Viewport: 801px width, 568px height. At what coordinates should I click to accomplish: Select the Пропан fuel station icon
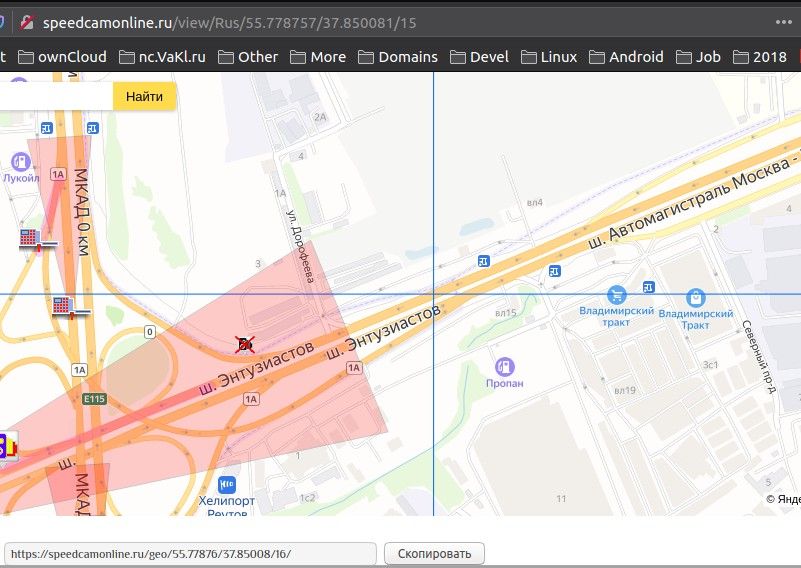pos(505,367)
